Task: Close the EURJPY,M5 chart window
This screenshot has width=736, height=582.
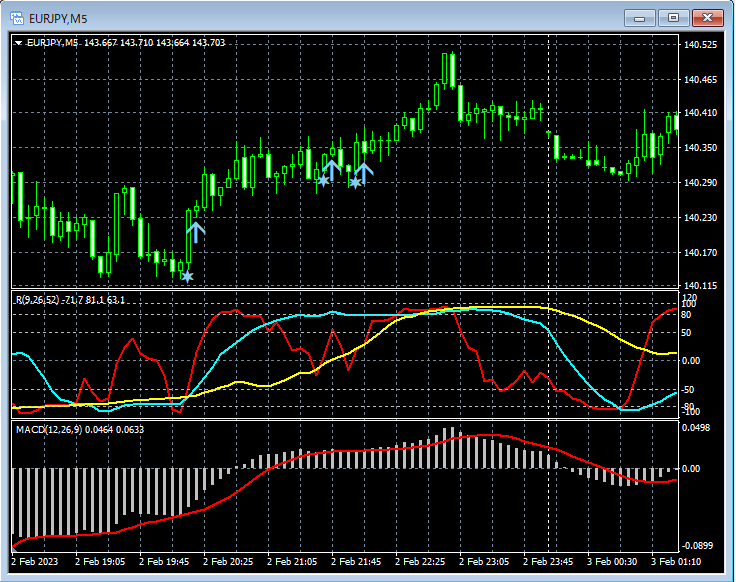Action: [707, 17]
